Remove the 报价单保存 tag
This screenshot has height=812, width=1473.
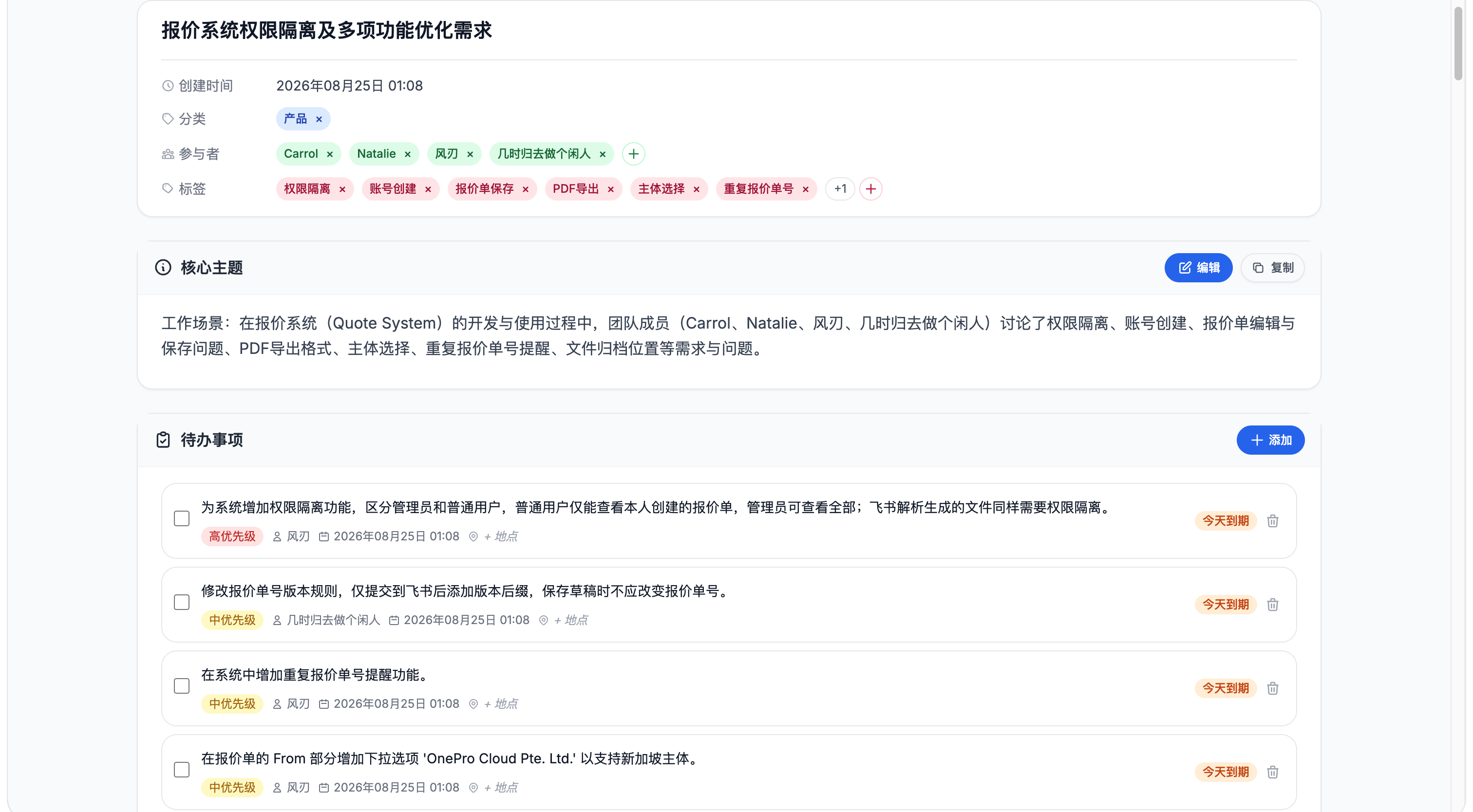tap(526, 189)
